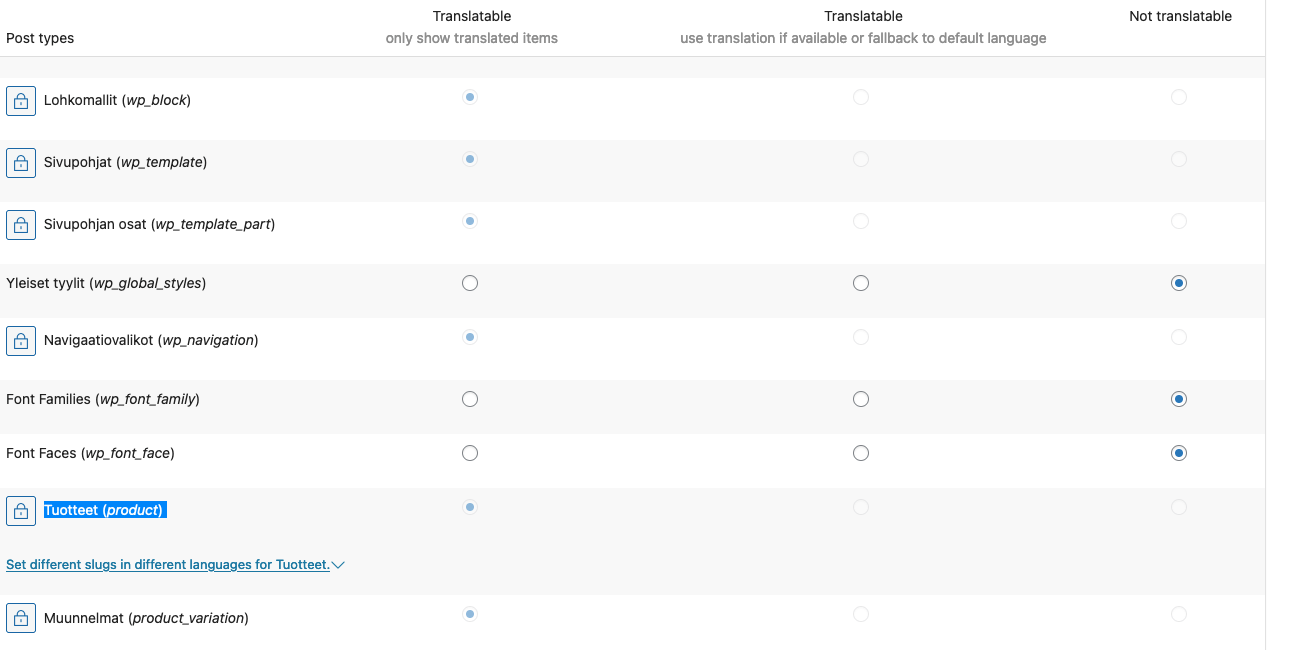Click the highlighted Tuotteet (product) label
This screenshot has width=1301, height=650.
point(104,510)
